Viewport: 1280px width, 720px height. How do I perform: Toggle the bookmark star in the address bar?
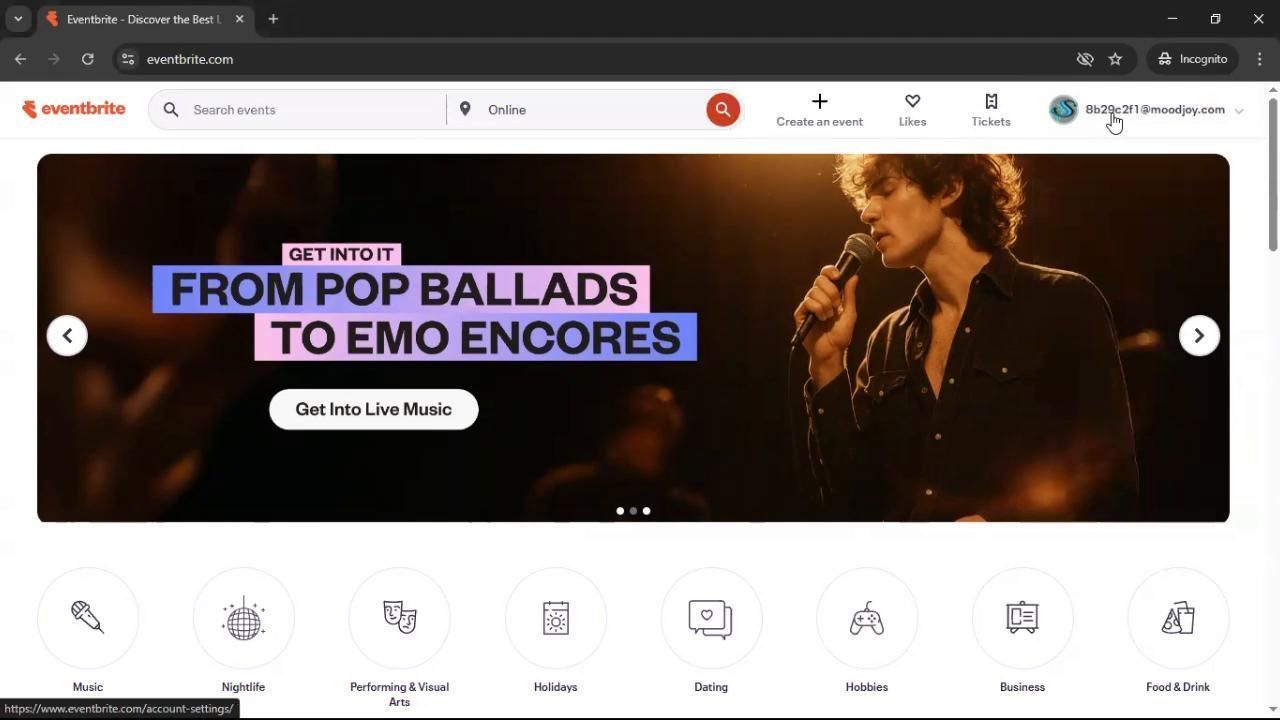pos(1115,59)
